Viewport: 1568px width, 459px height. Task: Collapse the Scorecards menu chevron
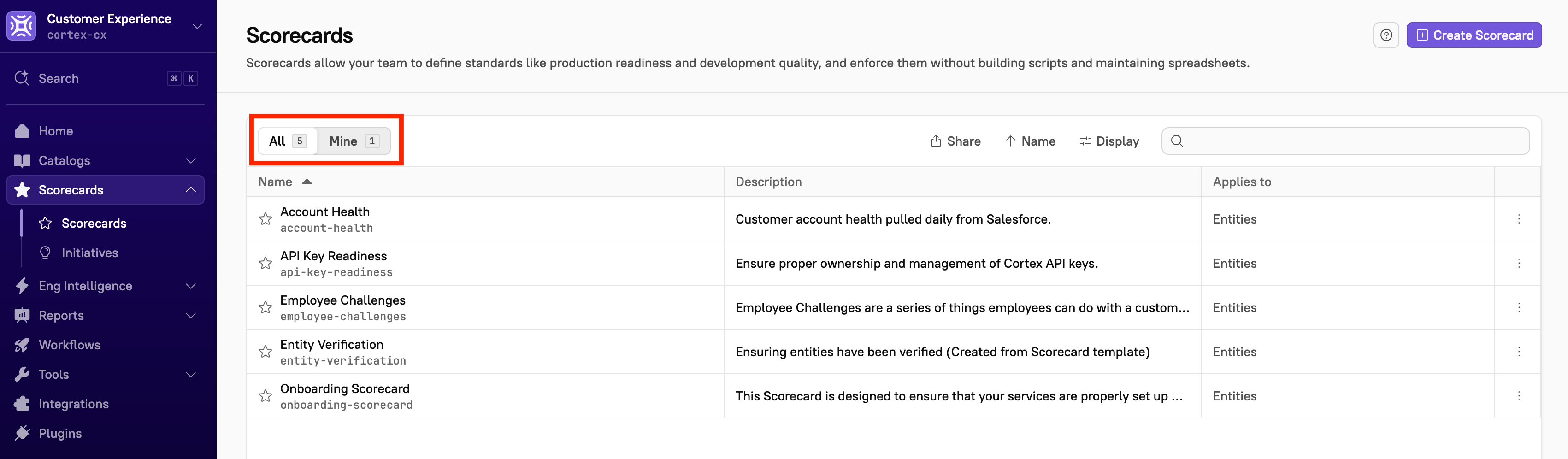[x=190, y=190]
